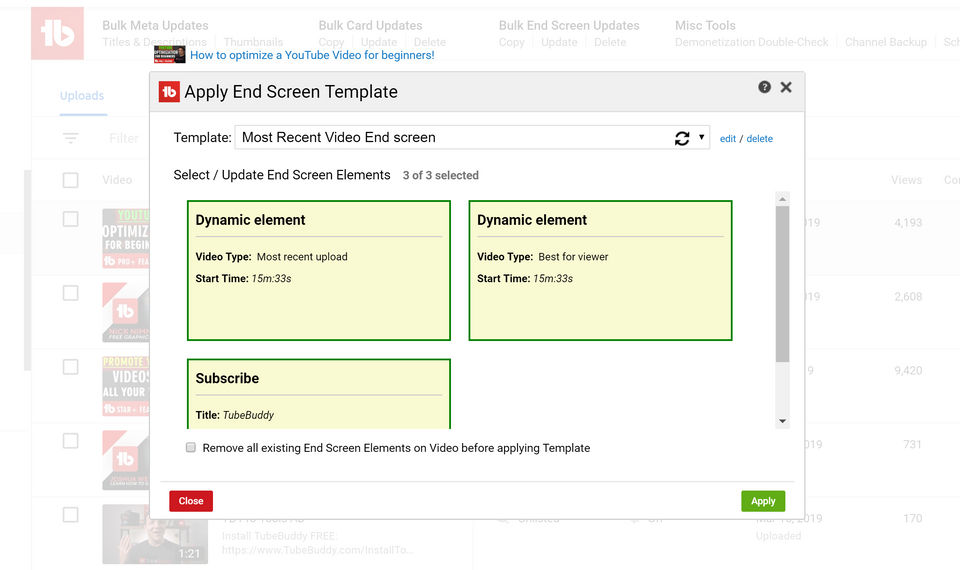Switch to the Uploads tab
The image size is (960, 570).
pos(82,96)
